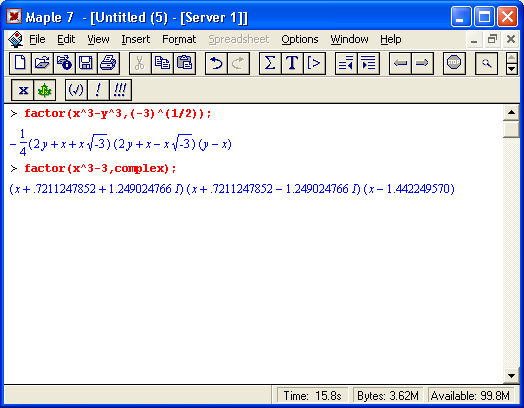Click the Available: 99.8M status field
This screenshot has height=408, width=524.
[x=470, y=396]
